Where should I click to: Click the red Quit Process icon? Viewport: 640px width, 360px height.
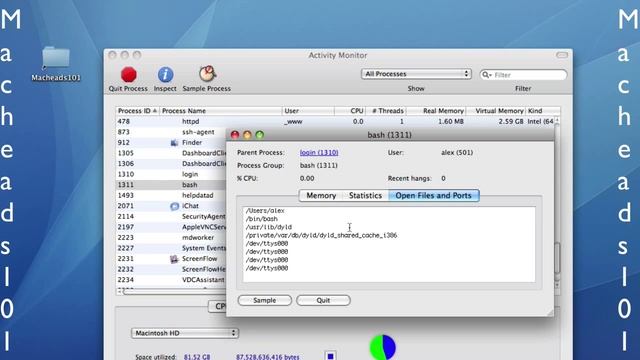pyautogui.click(x=129, y=75)
